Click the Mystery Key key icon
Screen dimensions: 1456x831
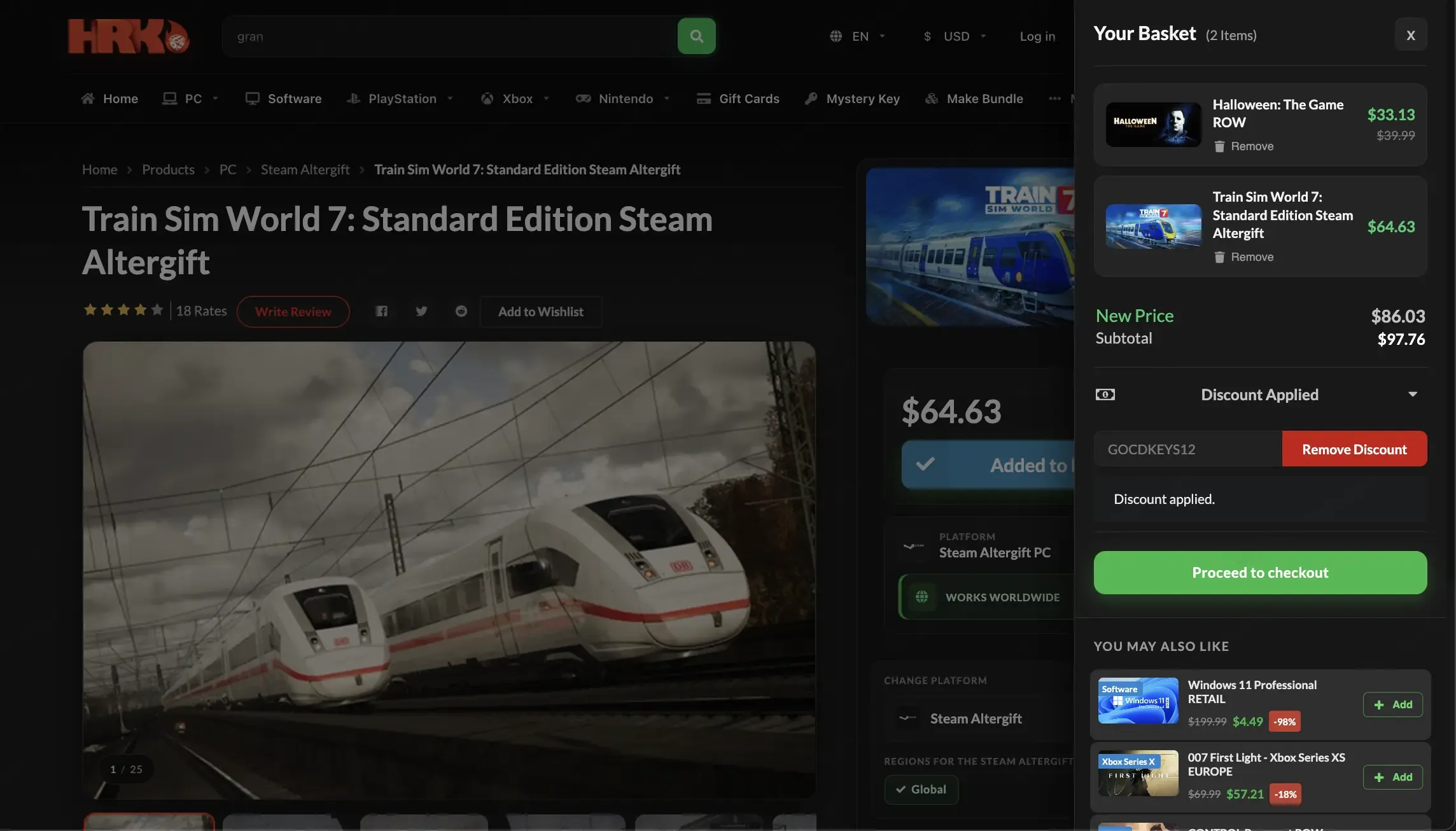tap(811, 99)
